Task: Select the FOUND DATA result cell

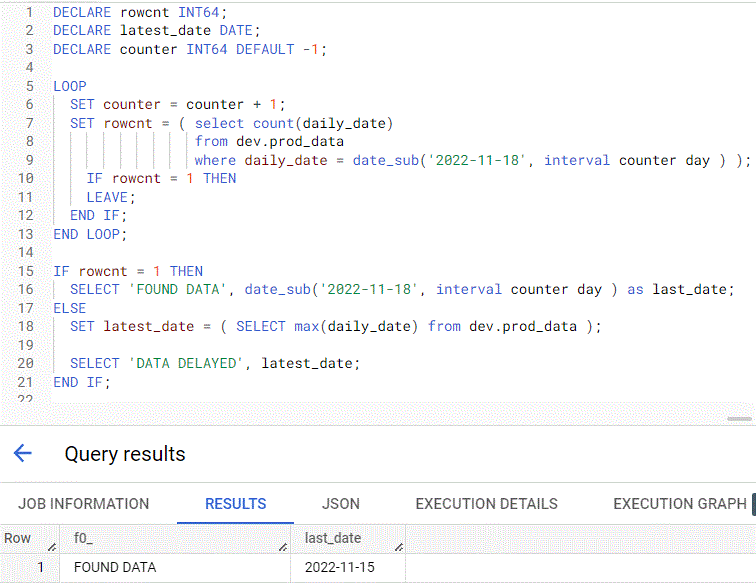Action: click(x=175, y=567)
